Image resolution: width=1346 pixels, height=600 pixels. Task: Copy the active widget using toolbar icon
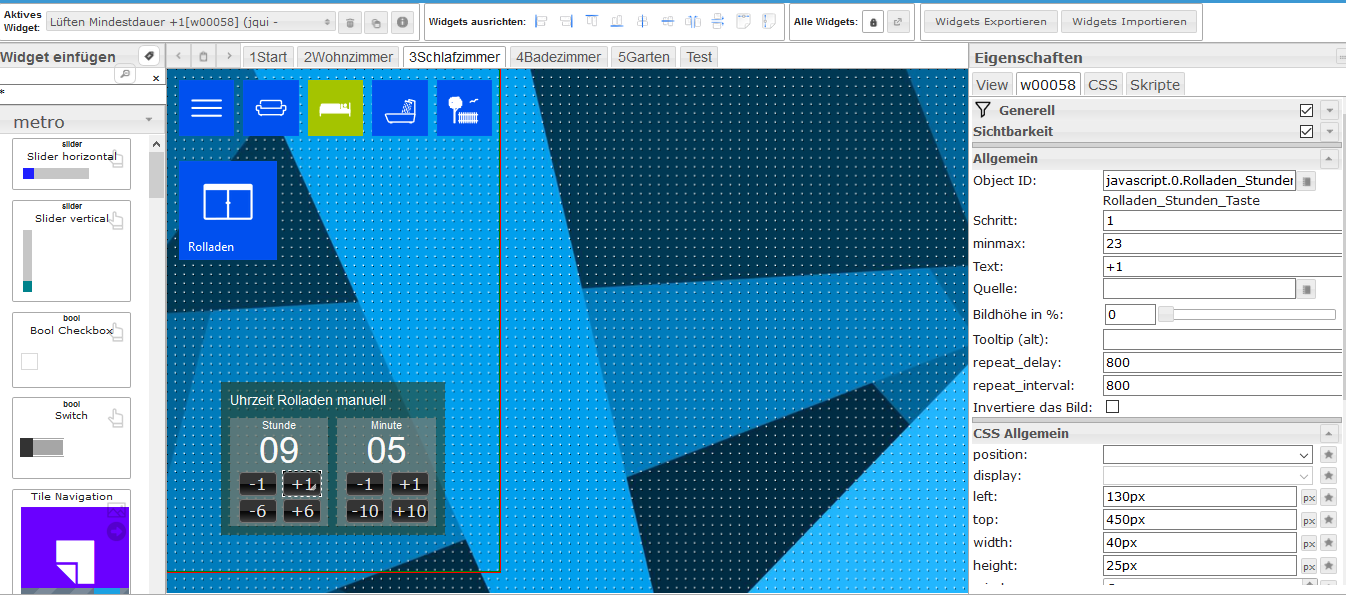click(x=376, y=22)
